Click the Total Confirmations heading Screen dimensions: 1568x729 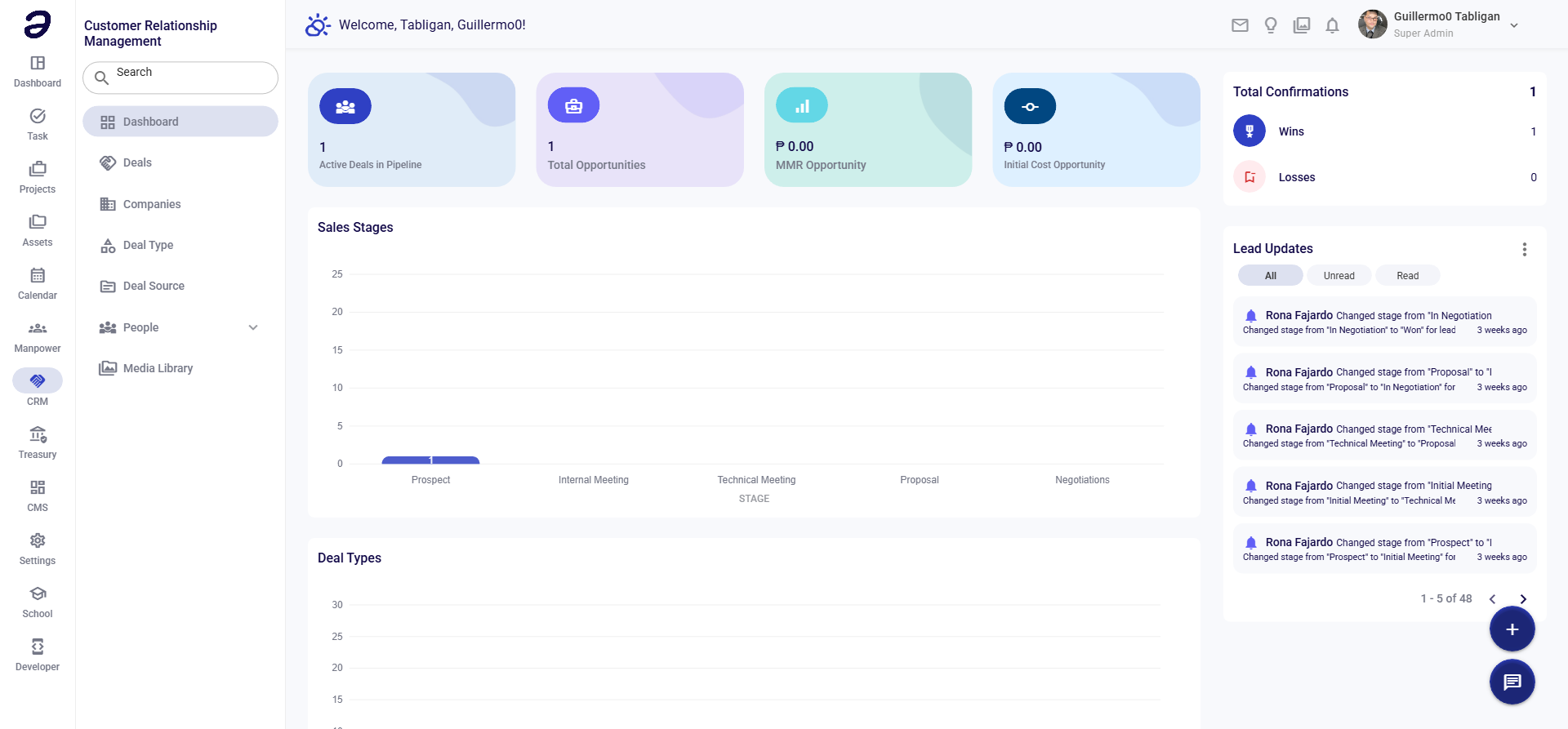click(1290, 91)
